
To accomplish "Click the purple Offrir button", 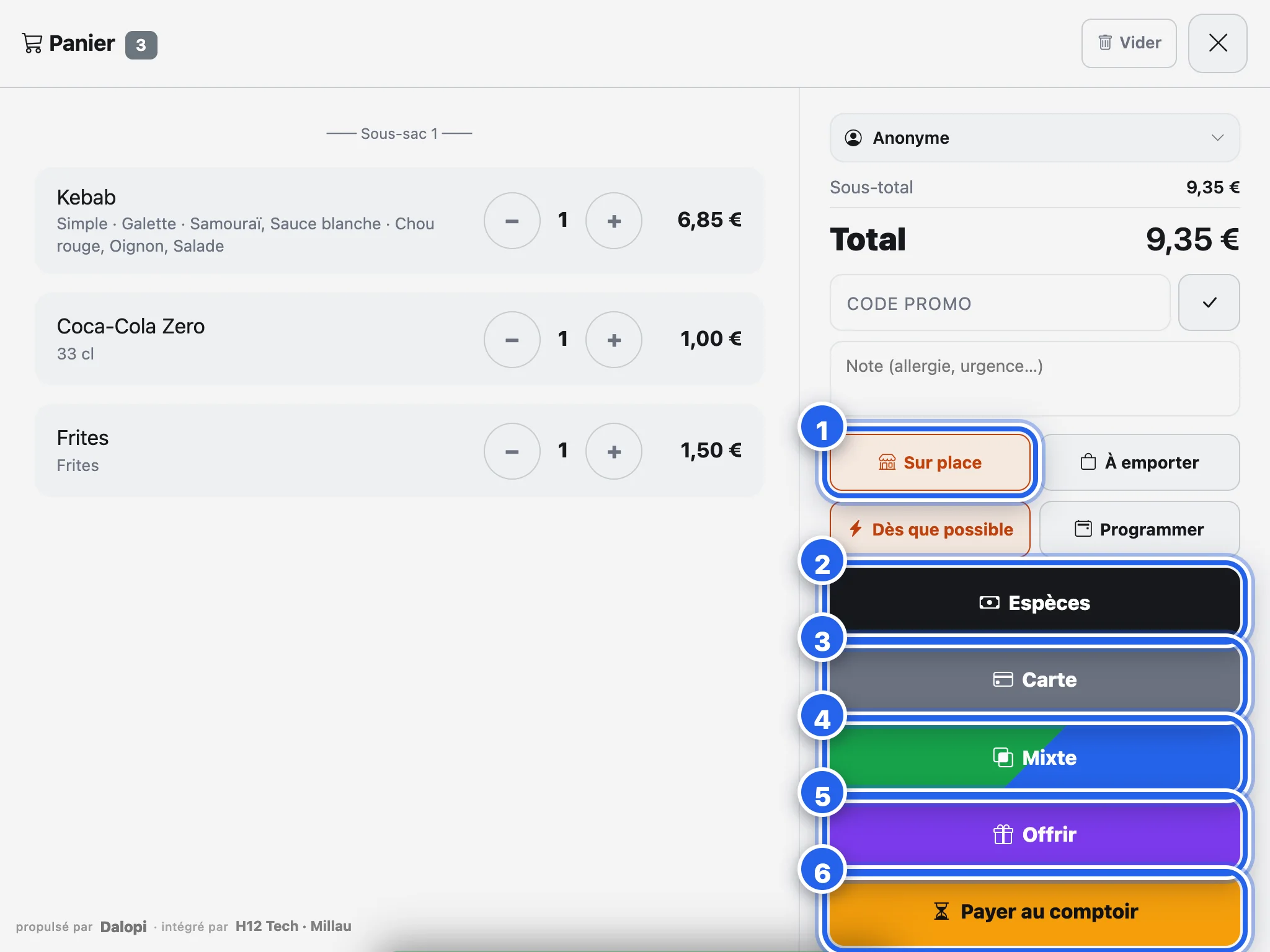I will click(1034, 834).
